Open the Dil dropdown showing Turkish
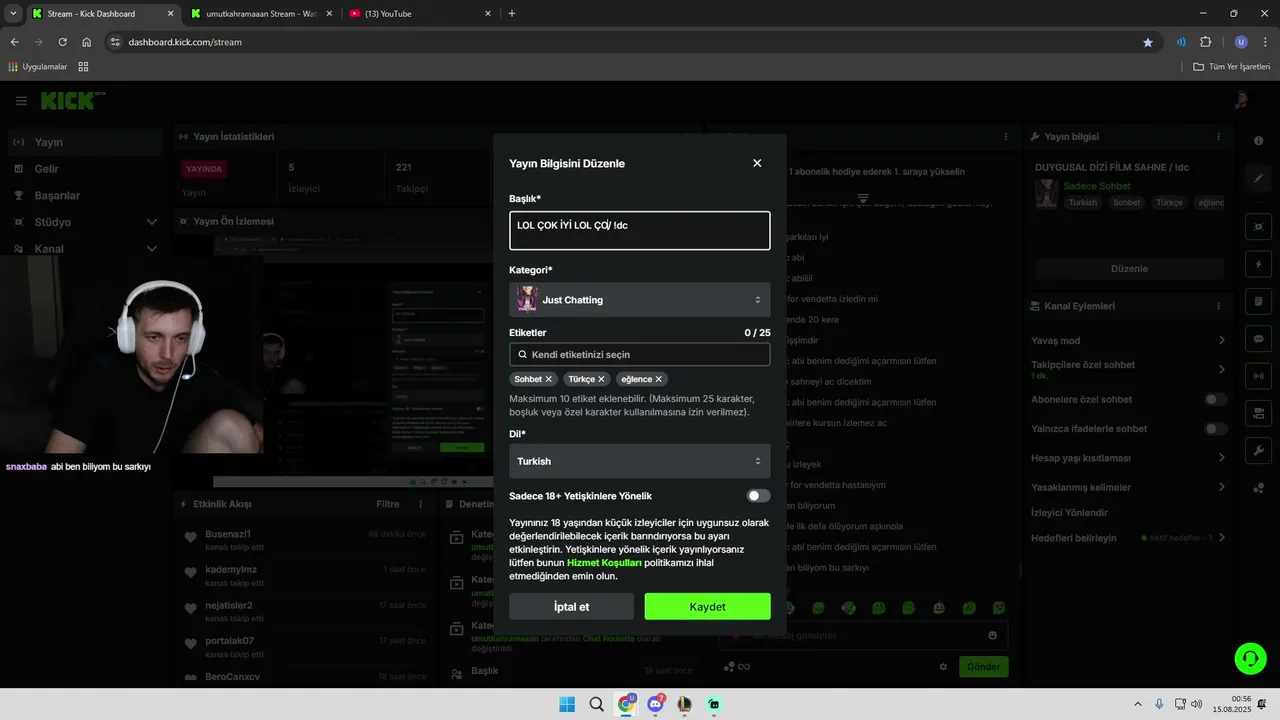Viewport: 1280px width, 720px height. pos(639,461)
